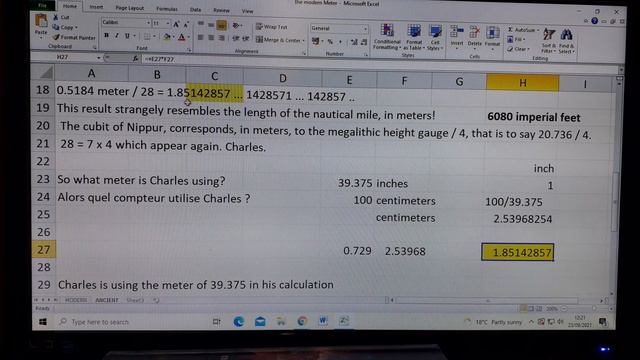Screen dimensions: 640x360
Task: Open the File tab
Action: (x=43, y=5)
